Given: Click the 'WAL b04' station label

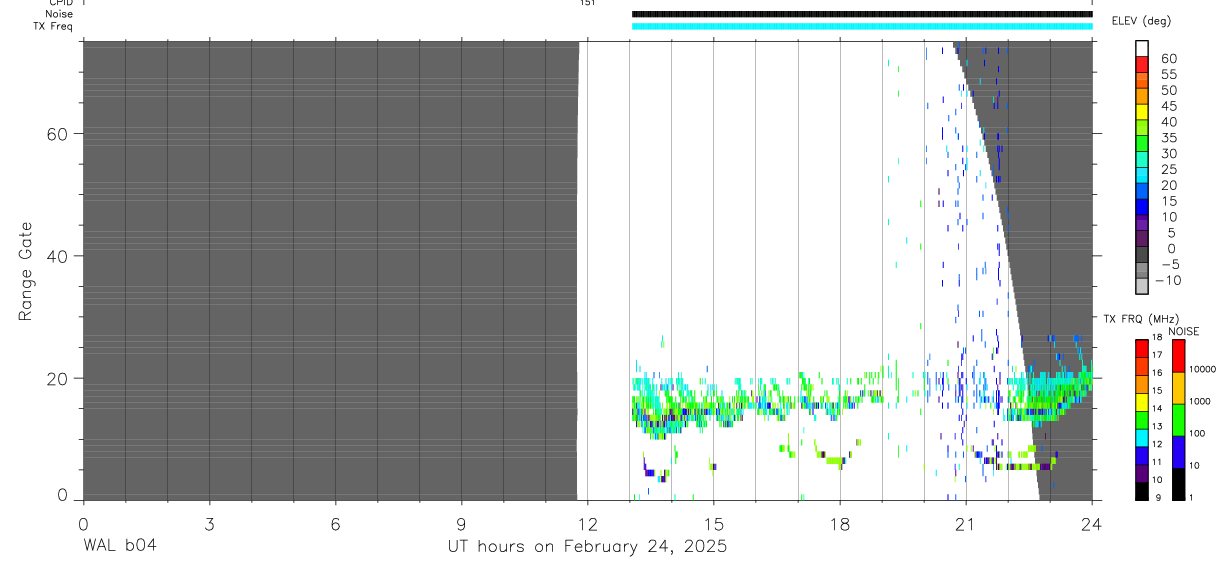Looking at the screenshot, I should pos(120,547).
